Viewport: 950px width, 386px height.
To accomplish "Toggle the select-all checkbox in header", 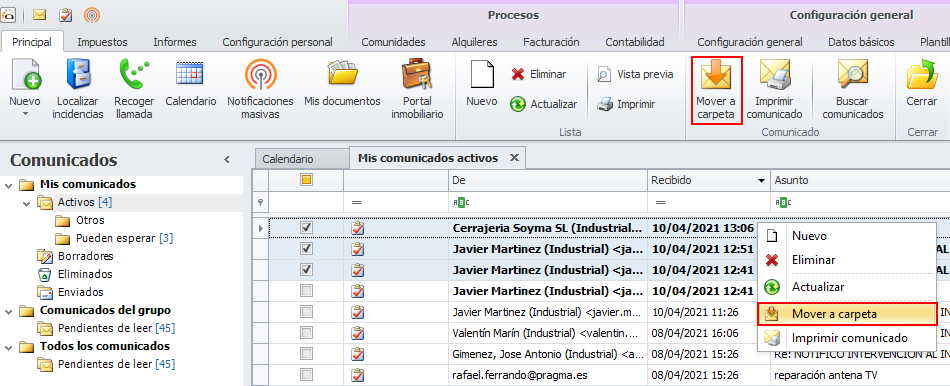I will click(x=307, y=180).
